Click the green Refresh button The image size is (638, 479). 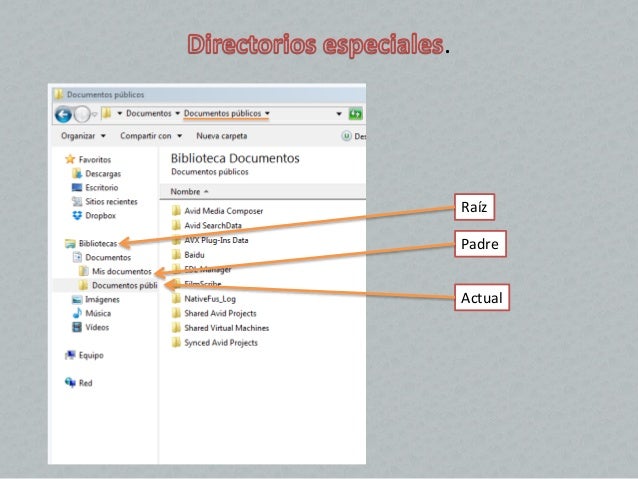[355, 114]
